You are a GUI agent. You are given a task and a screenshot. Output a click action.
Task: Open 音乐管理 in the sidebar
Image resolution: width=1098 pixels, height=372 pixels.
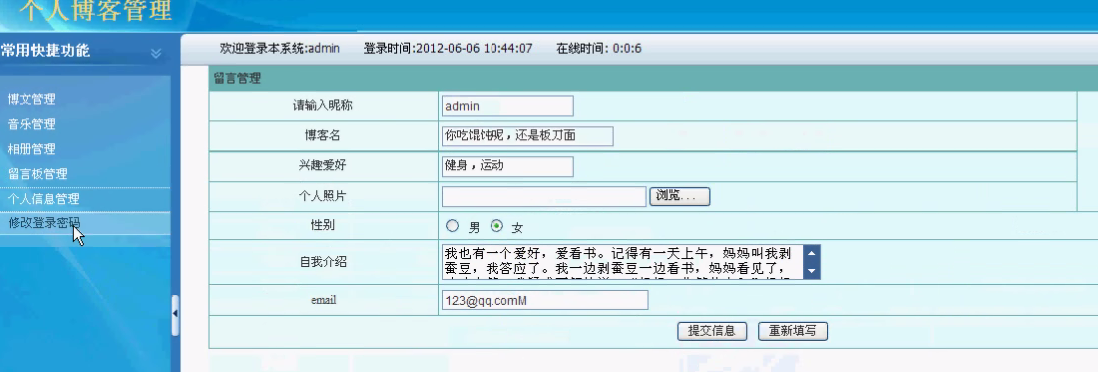point(32,124)
